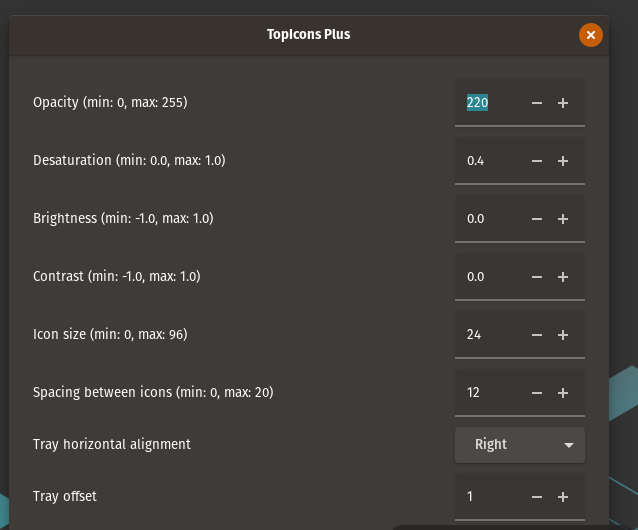The height and width of the screenshot is (530, 638).
Task: Enlarge Icon size with the plus button
Action: (x=563, y=335)
